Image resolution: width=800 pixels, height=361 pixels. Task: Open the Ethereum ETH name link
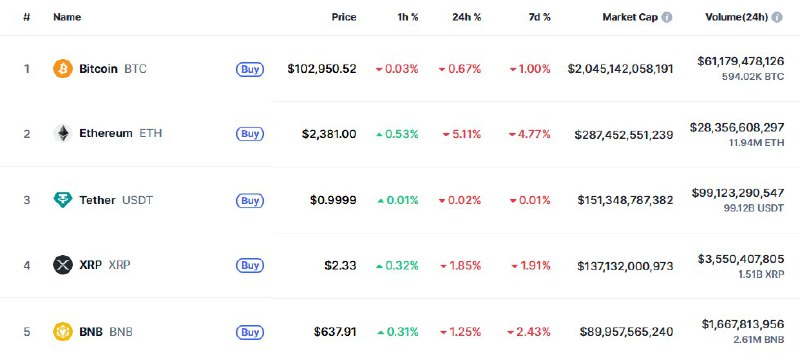(120, 134)
